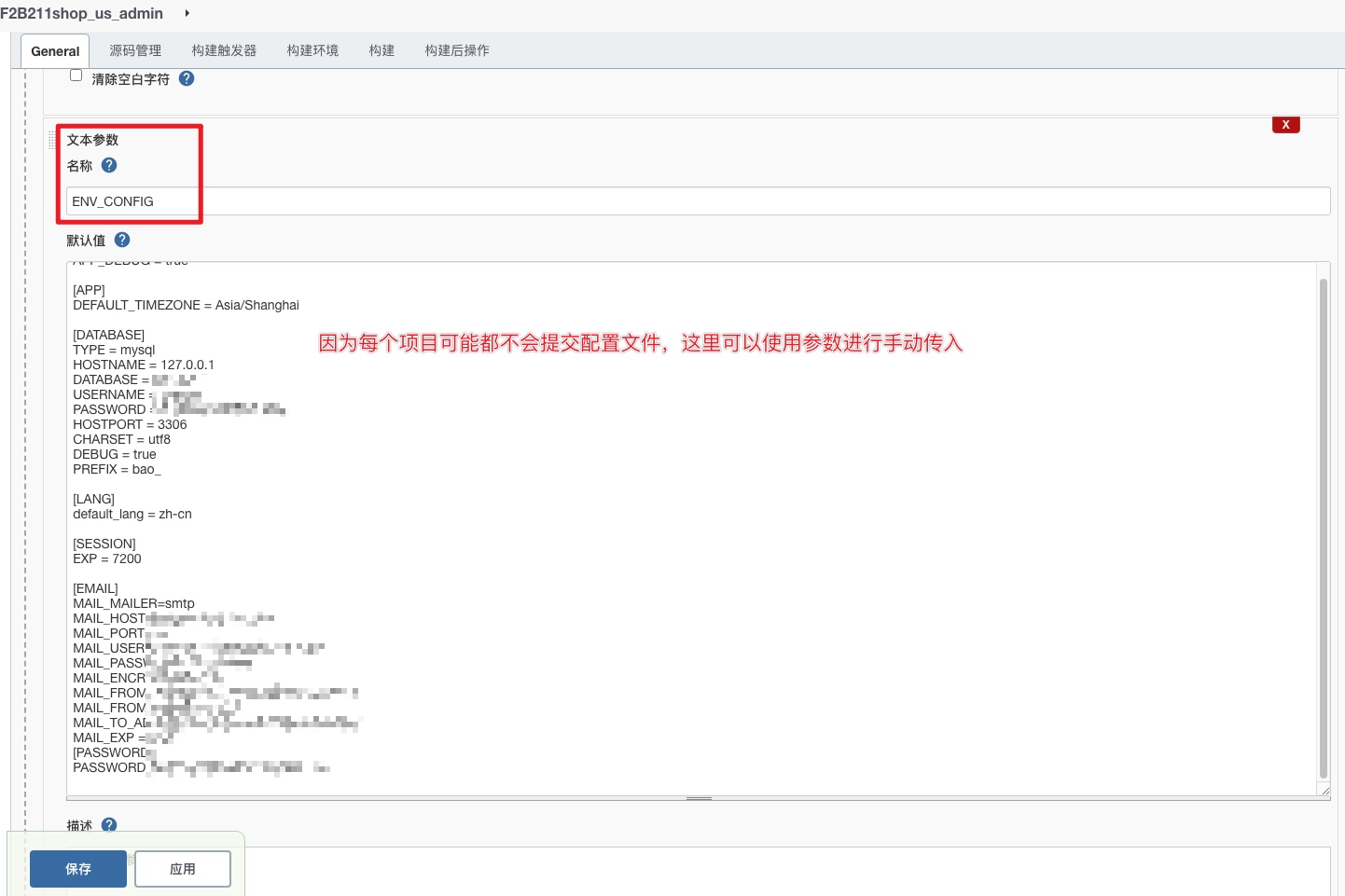
Task: Switch to the 构建 tab
Action: tap(381, 50)
